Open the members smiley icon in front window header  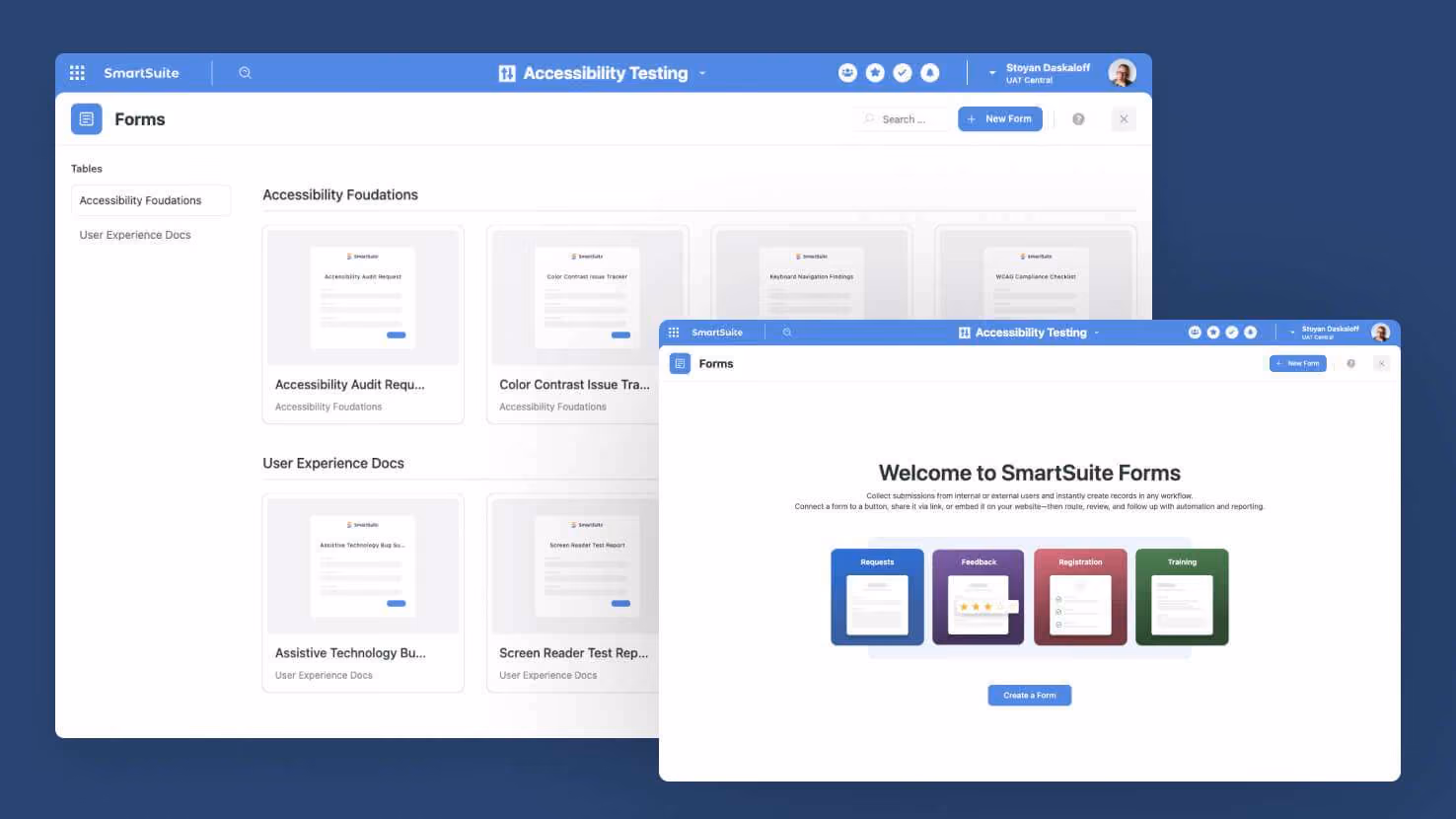(x=1195, y=333)
